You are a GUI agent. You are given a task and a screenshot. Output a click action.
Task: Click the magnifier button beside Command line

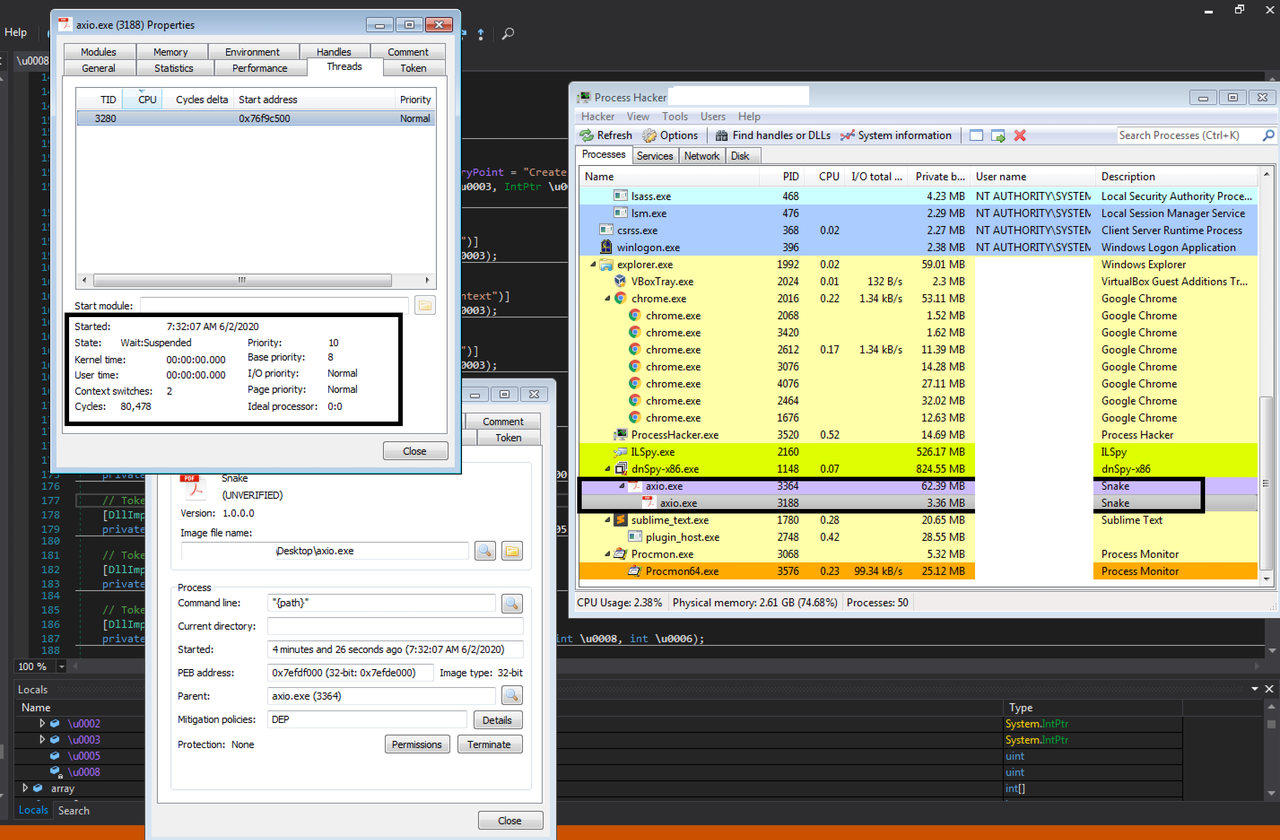511,603
